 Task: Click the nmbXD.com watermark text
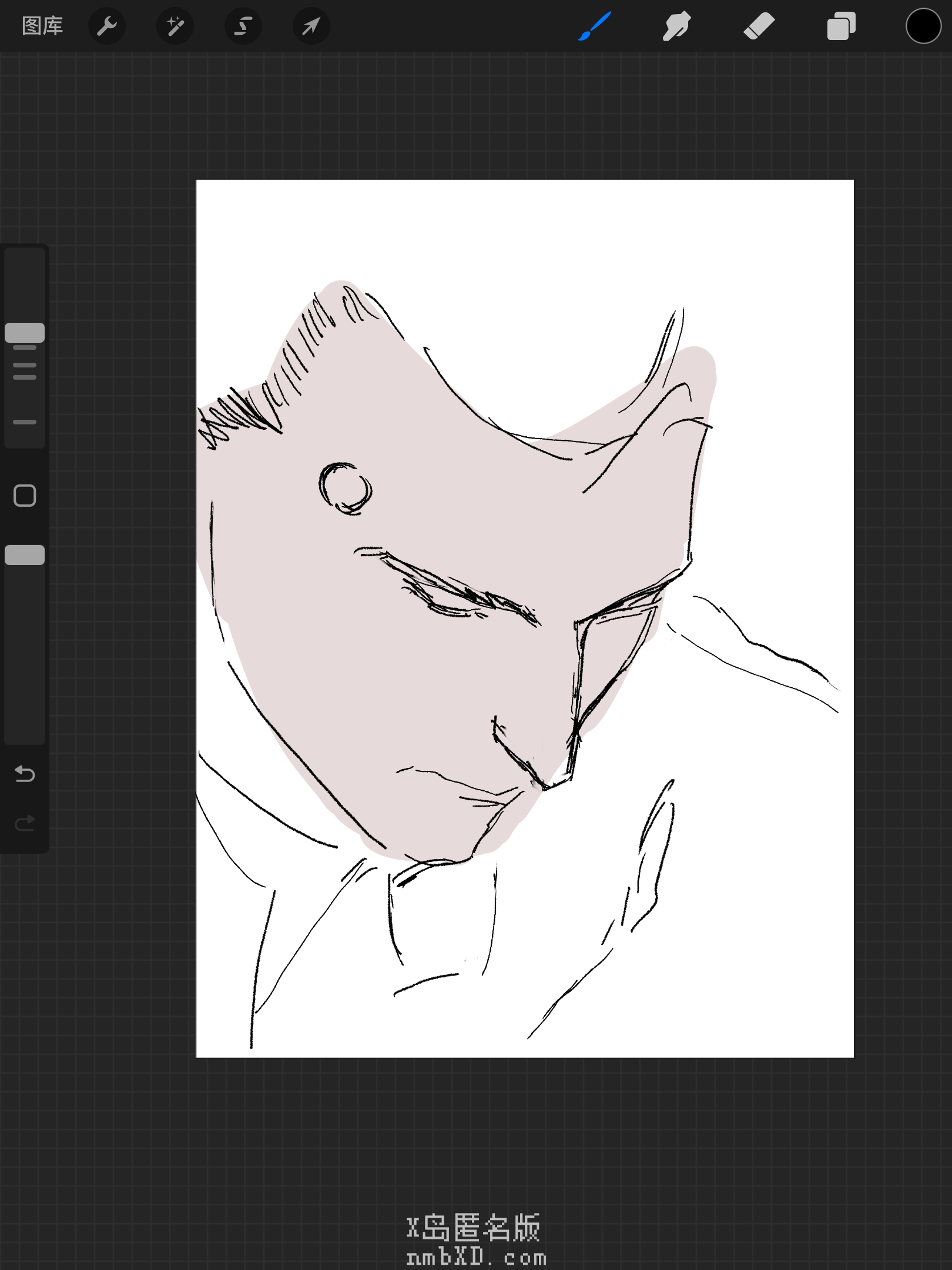(476, 1257)
